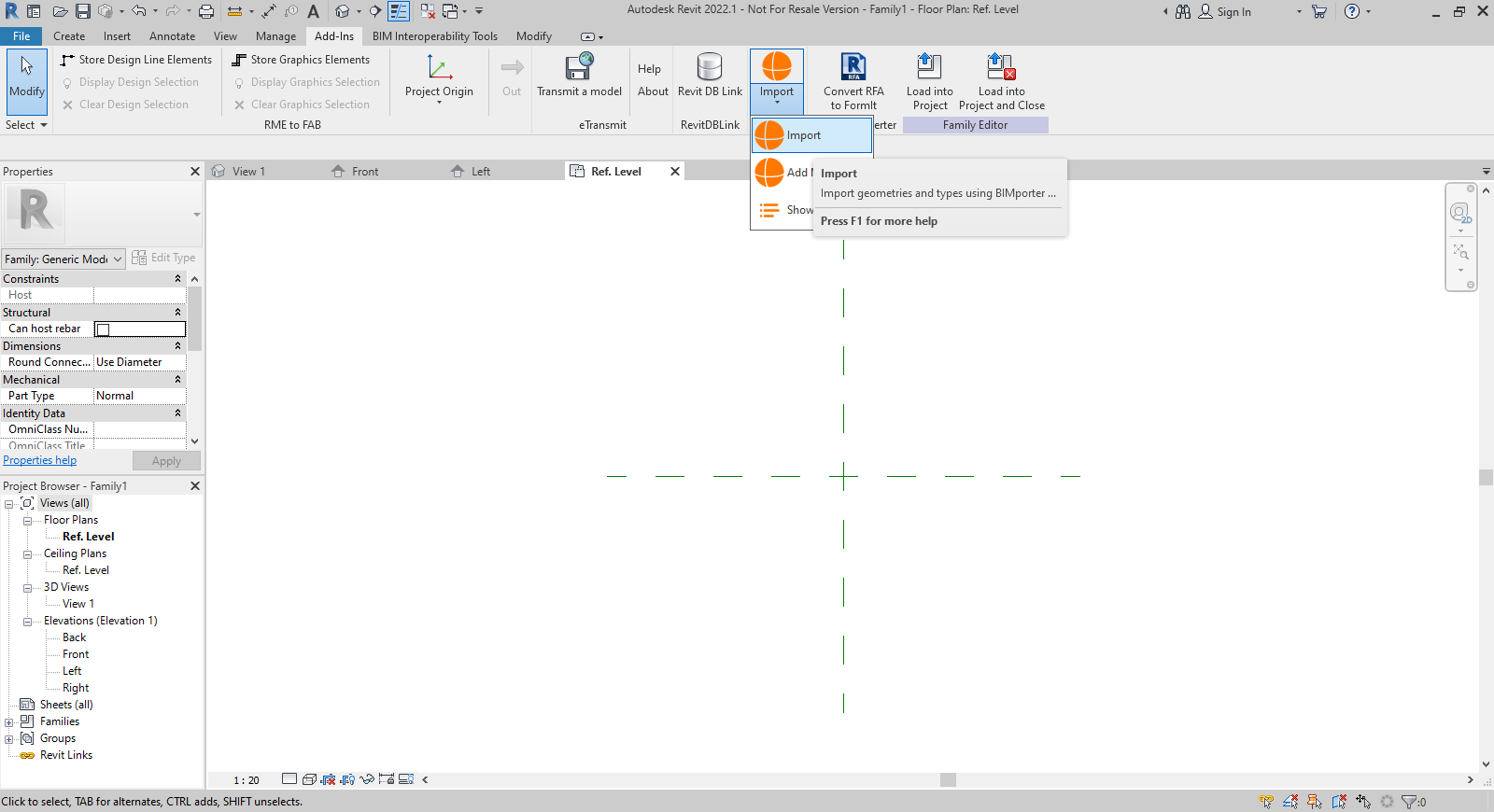Click the About button
Viewport: 1494px width, 812px height.
click(653, 91)
